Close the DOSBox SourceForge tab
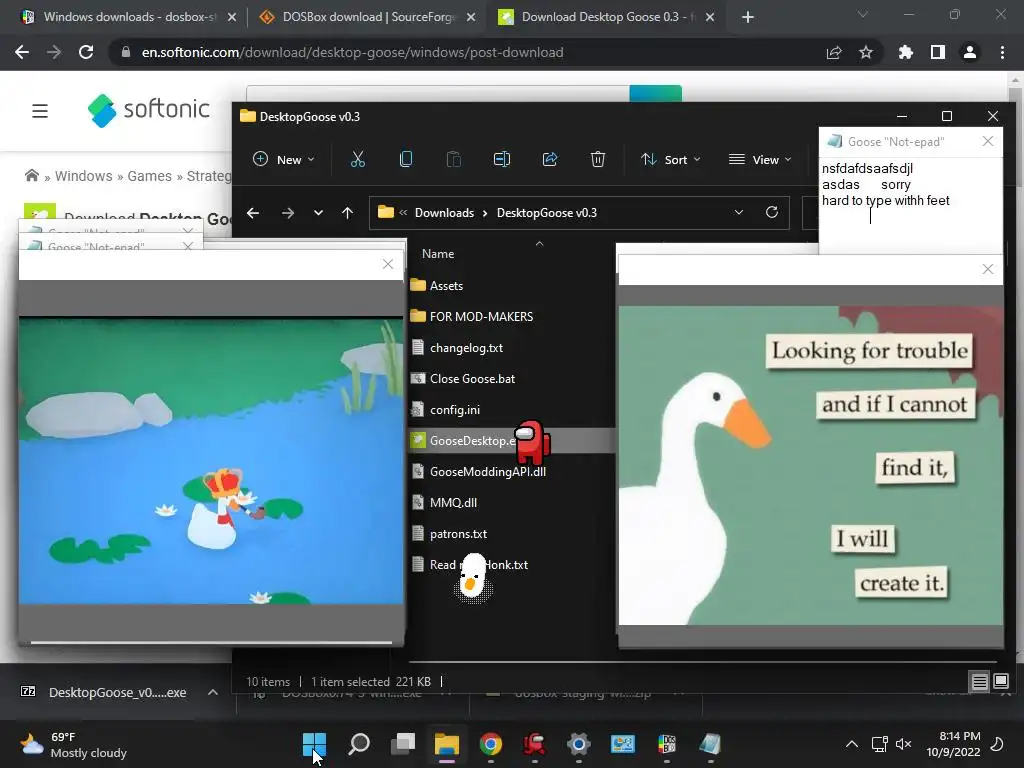 coord(471,17)
